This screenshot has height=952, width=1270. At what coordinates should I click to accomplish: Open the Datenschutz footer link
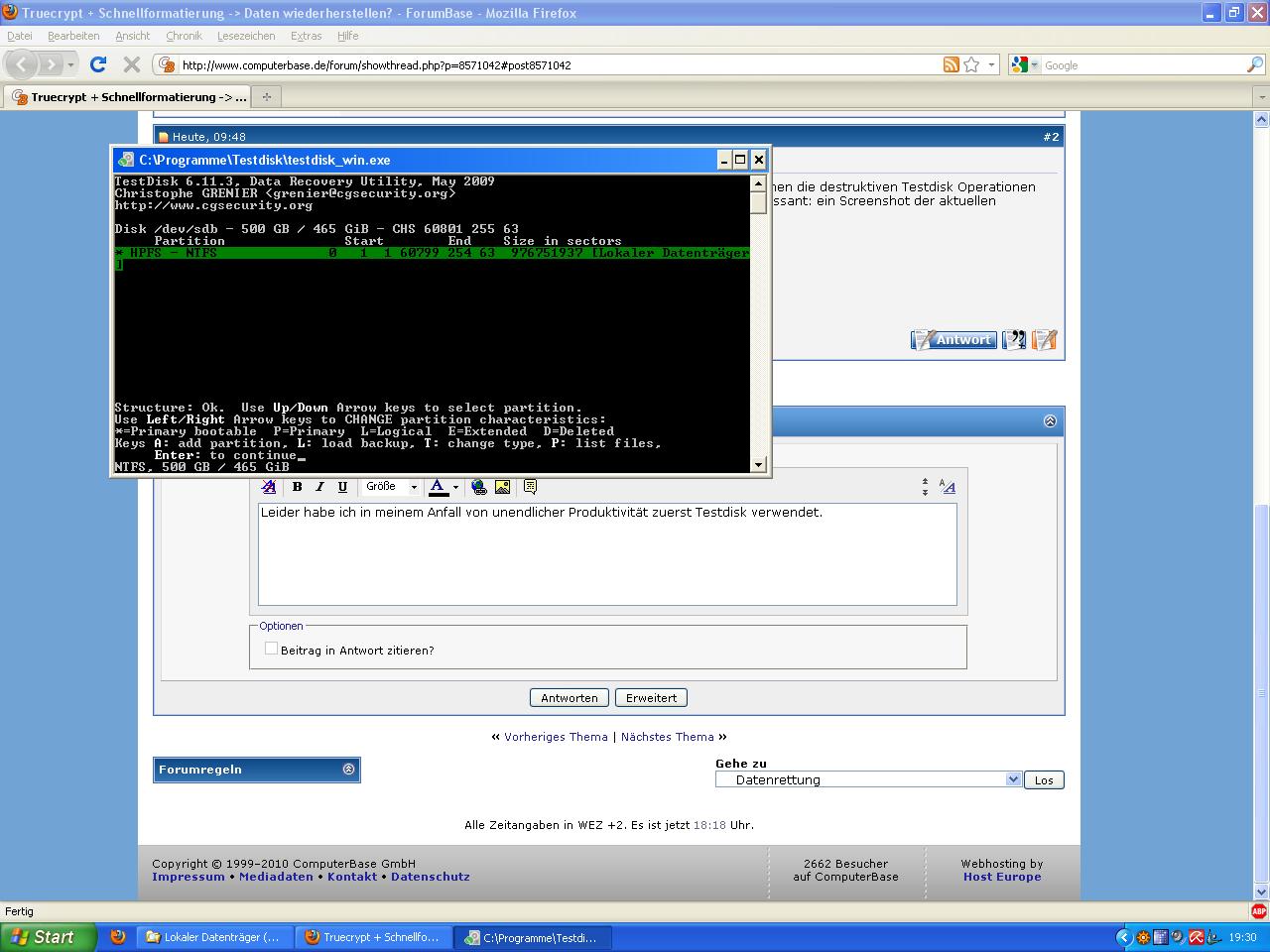click(431, 877)
